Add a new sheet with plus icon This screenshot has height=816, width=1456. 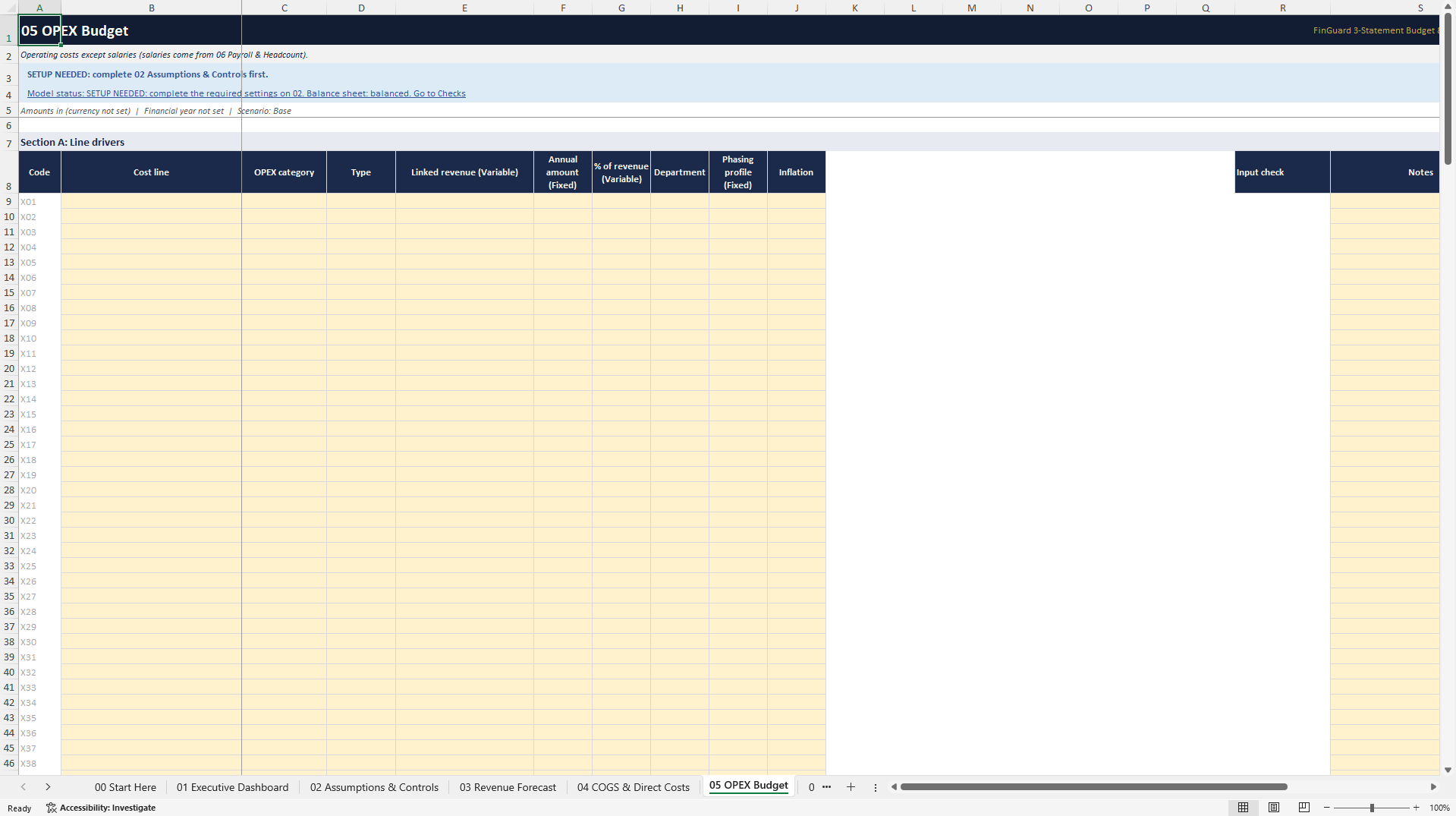851,787
